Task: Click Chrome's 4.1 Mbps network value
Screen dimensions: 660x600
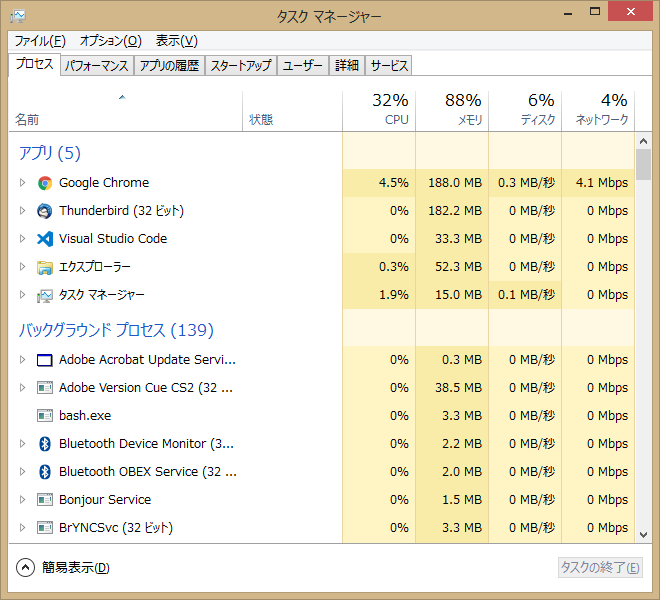Action: (602, 183)
